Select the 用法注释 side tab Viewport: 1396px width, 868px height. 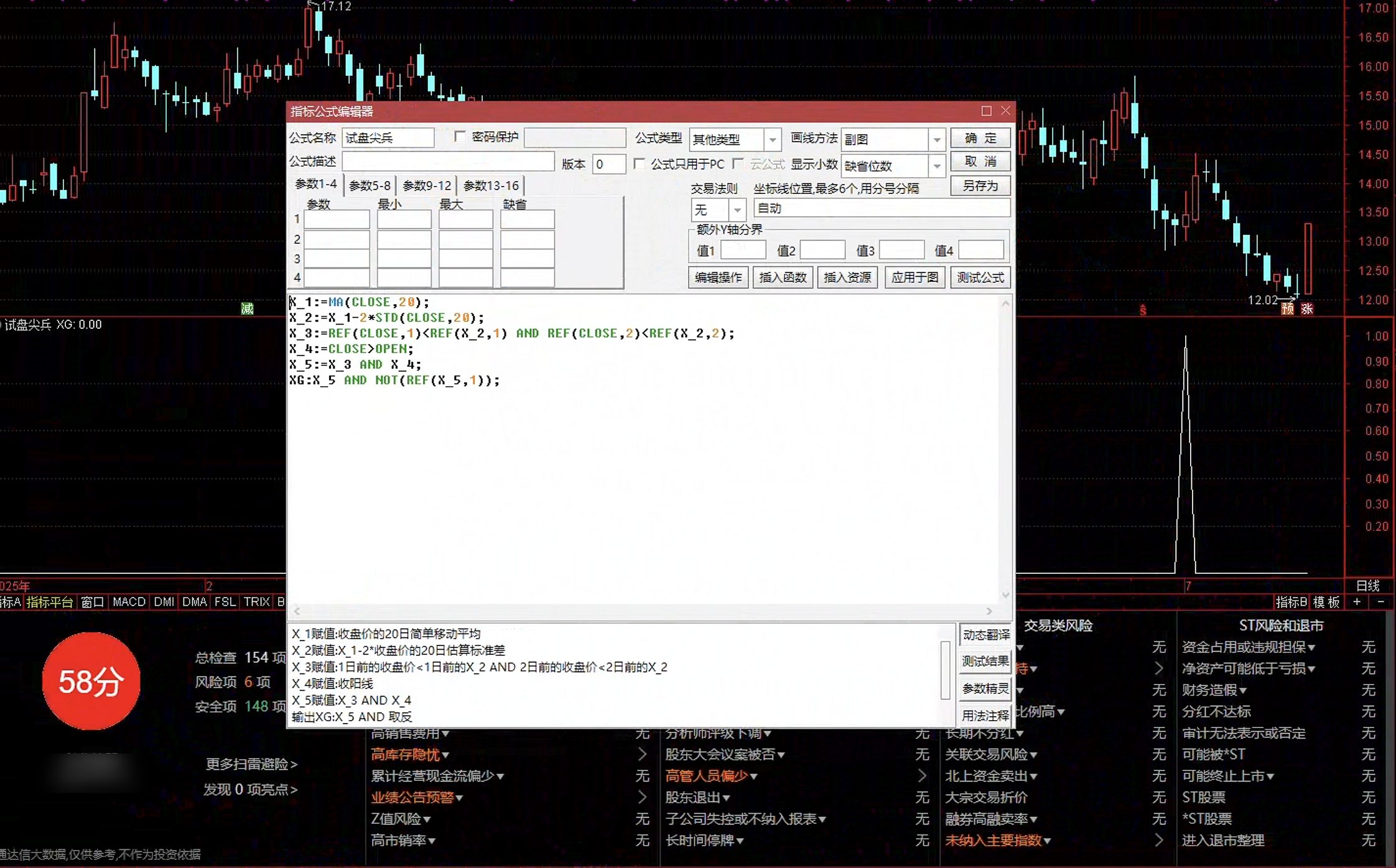point(985,716)
